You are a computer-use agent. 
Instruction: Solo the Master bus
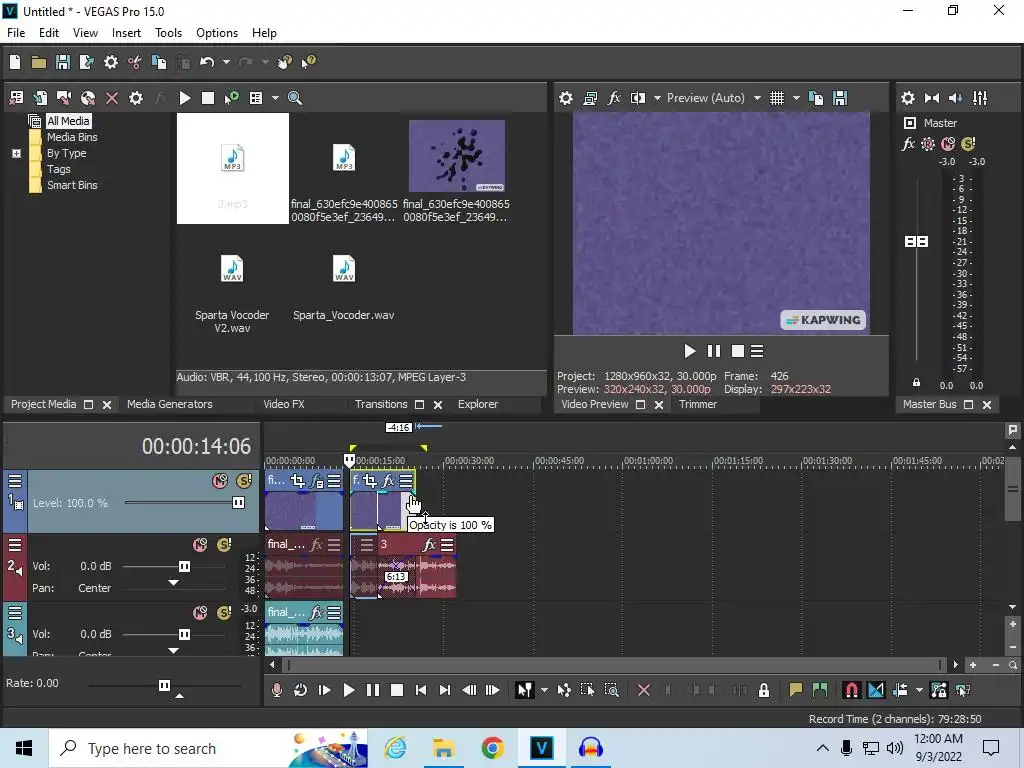click(x=968, y=144)
